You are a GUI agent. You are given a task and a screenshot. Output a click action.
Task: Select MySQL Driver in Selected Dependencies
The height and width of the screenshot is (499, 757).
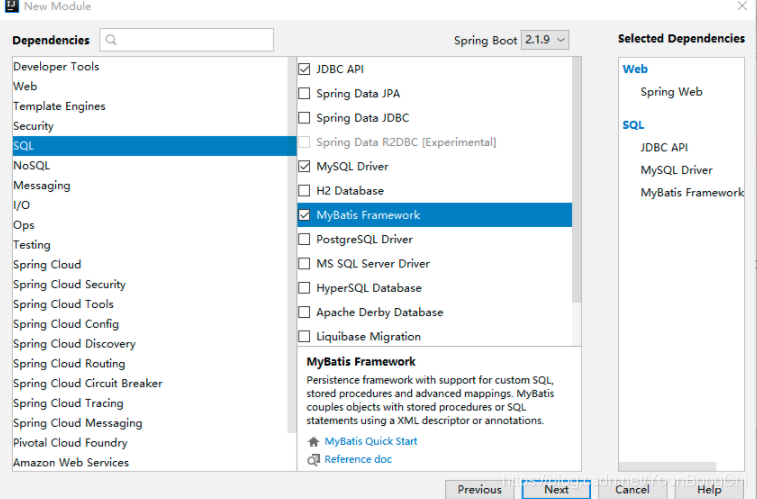(x=676, y=170)
